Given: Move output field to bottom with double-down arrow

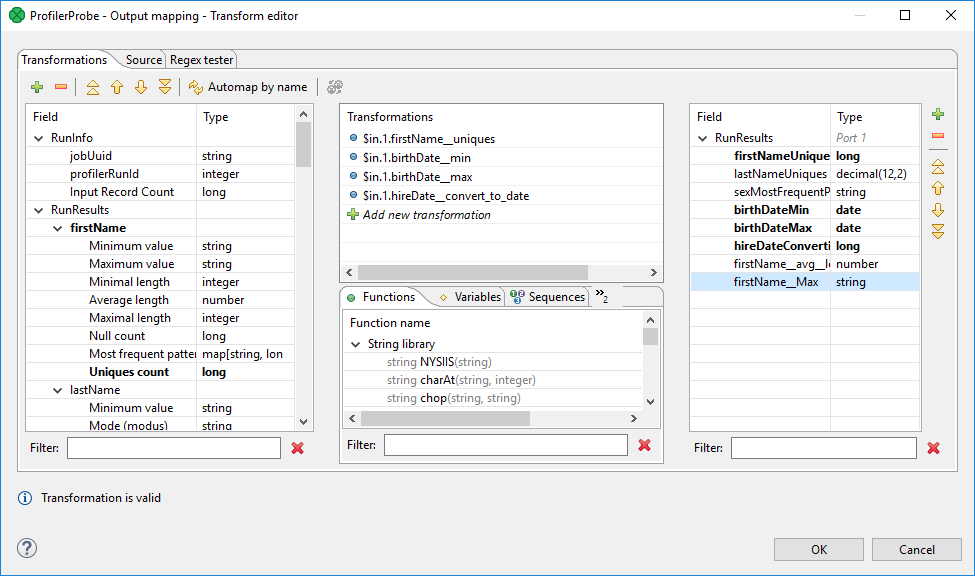Looking at the screenshot, I should [935, 232].
